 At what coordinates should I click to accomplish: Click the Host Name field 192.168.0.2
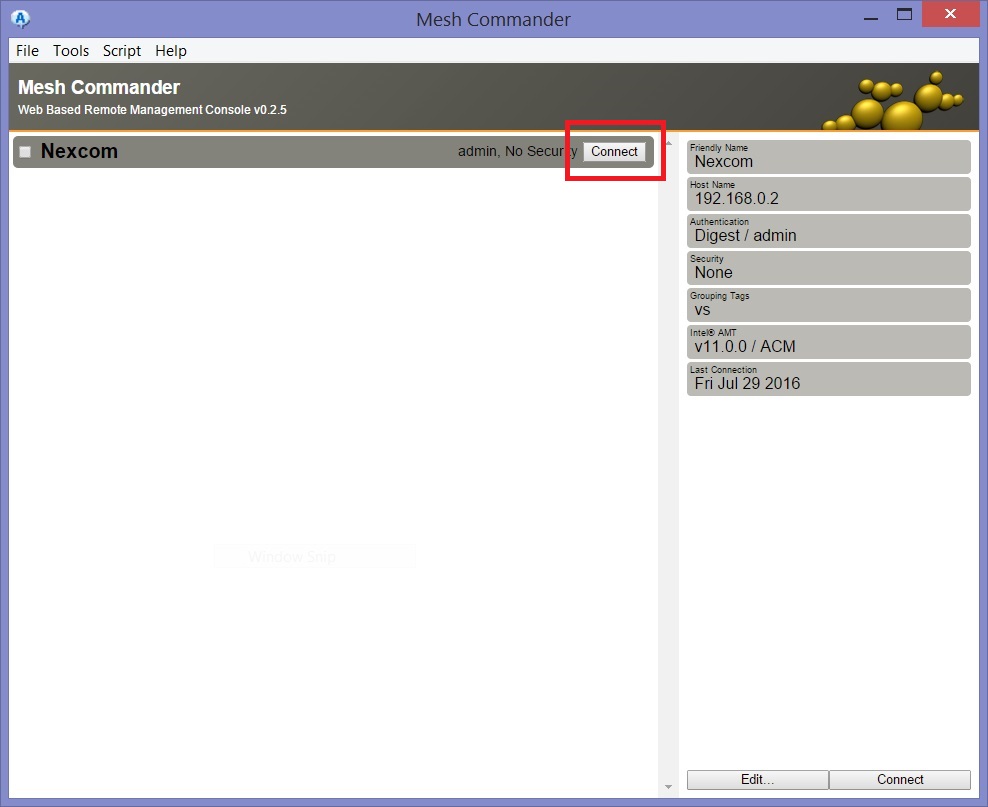(829, 194)
